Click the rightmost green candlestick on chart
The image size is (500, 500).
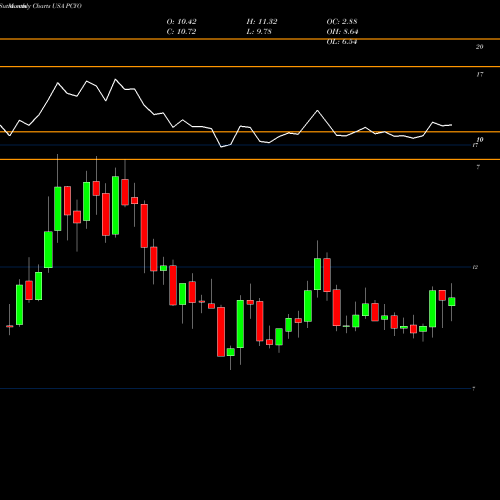point(452,302)
